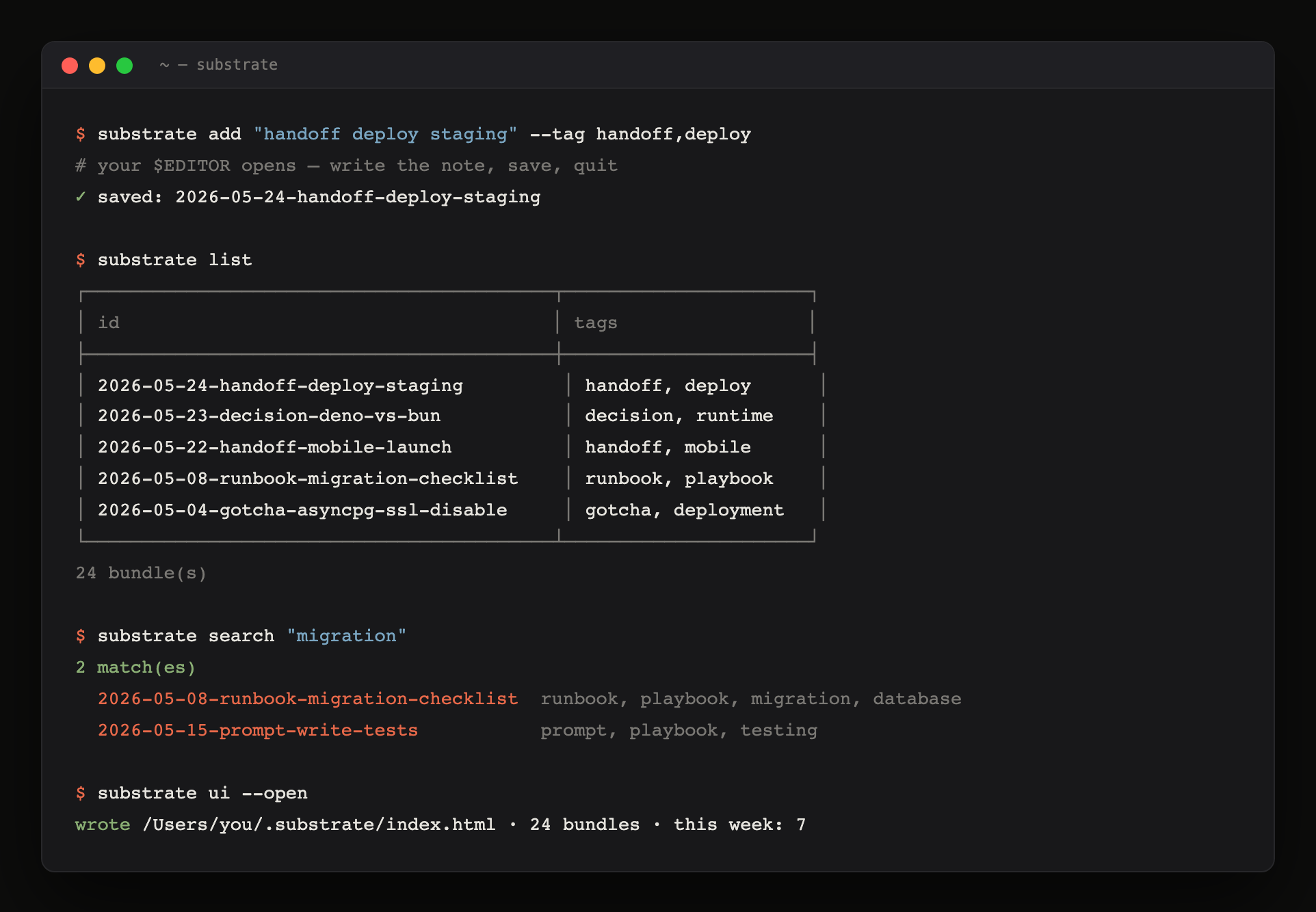Click the 'substrate list' command
The height and width of the screenshot is (912, 1316).
(x=174, y=260)
